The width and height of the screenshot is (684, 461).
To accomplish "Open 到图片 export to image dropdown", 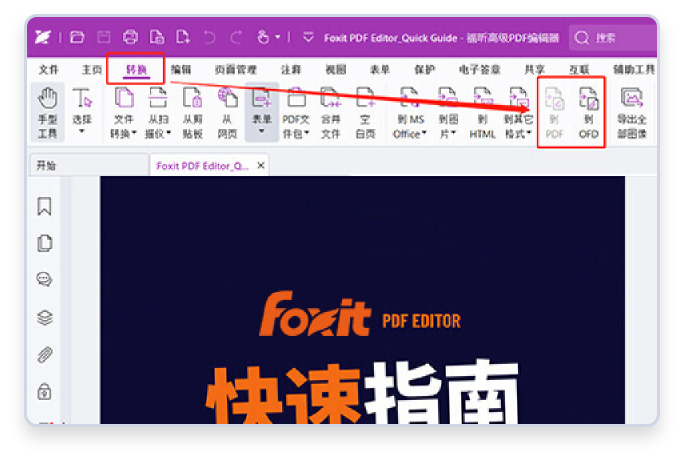I will pyautogui.click(x=448, y=113).
